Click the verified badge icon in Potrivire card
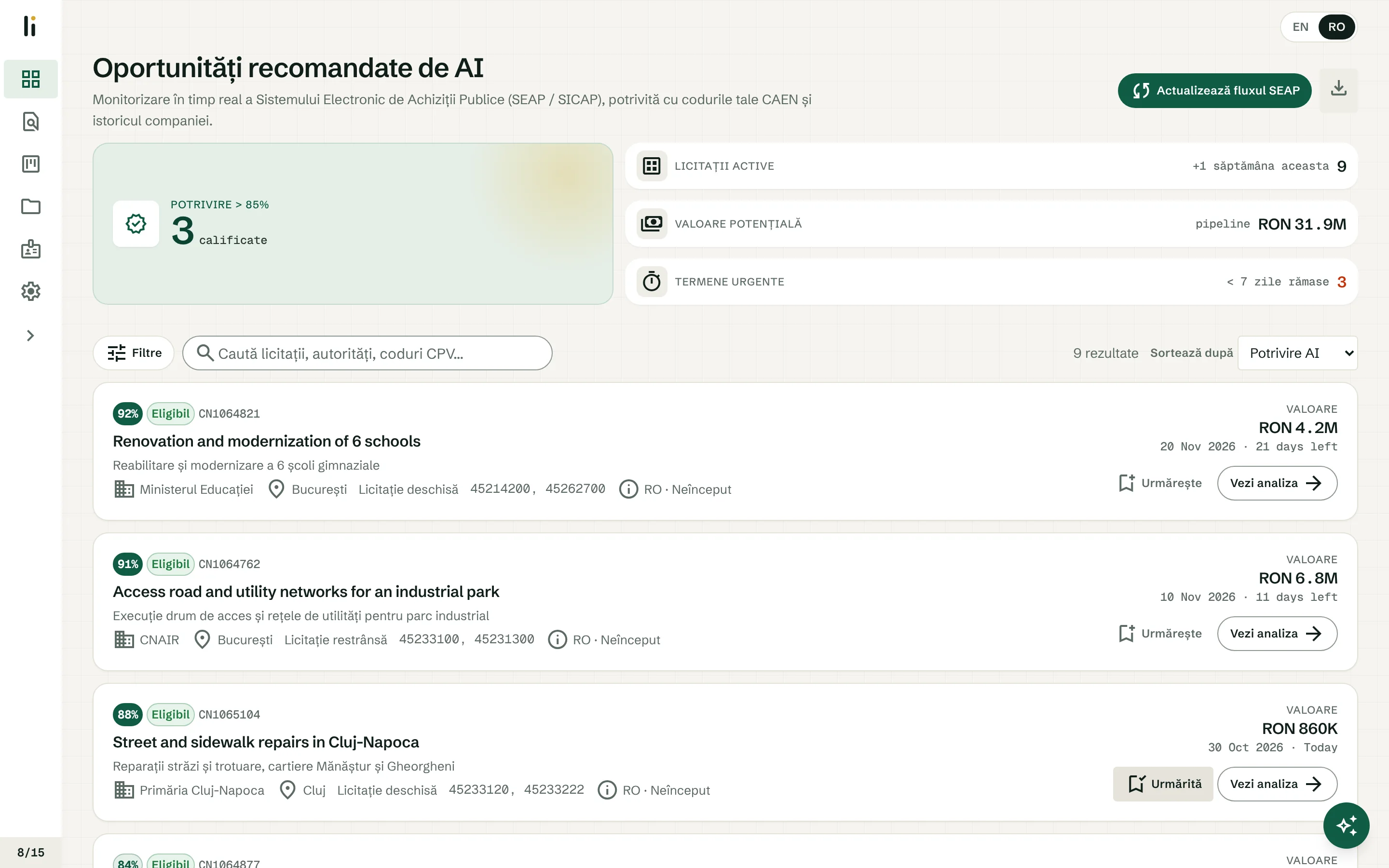1389x868 pixels. 136,224
